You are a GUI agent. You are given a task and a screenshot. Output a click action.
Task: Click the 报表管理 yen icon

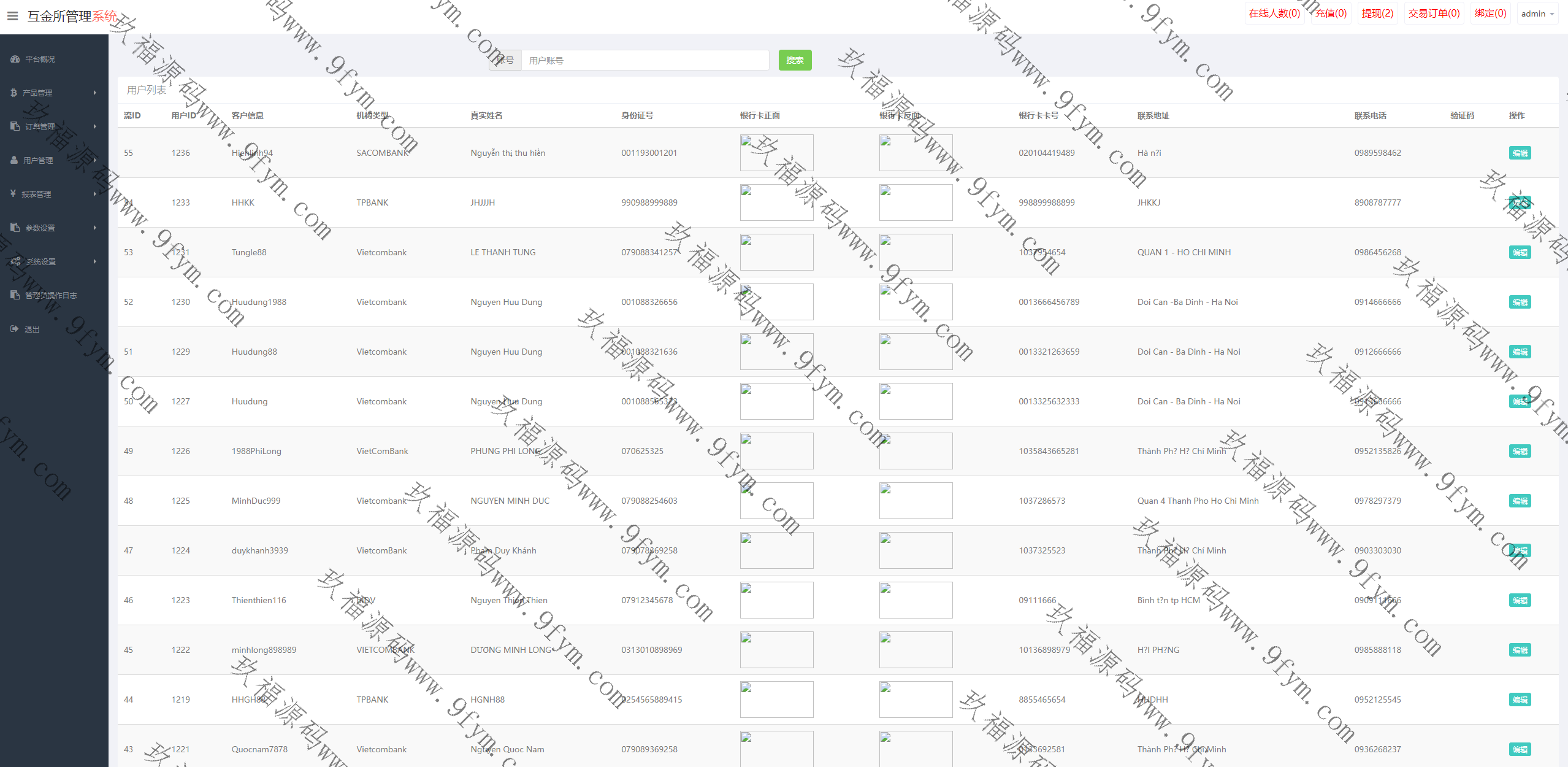[x=13, y=194]
